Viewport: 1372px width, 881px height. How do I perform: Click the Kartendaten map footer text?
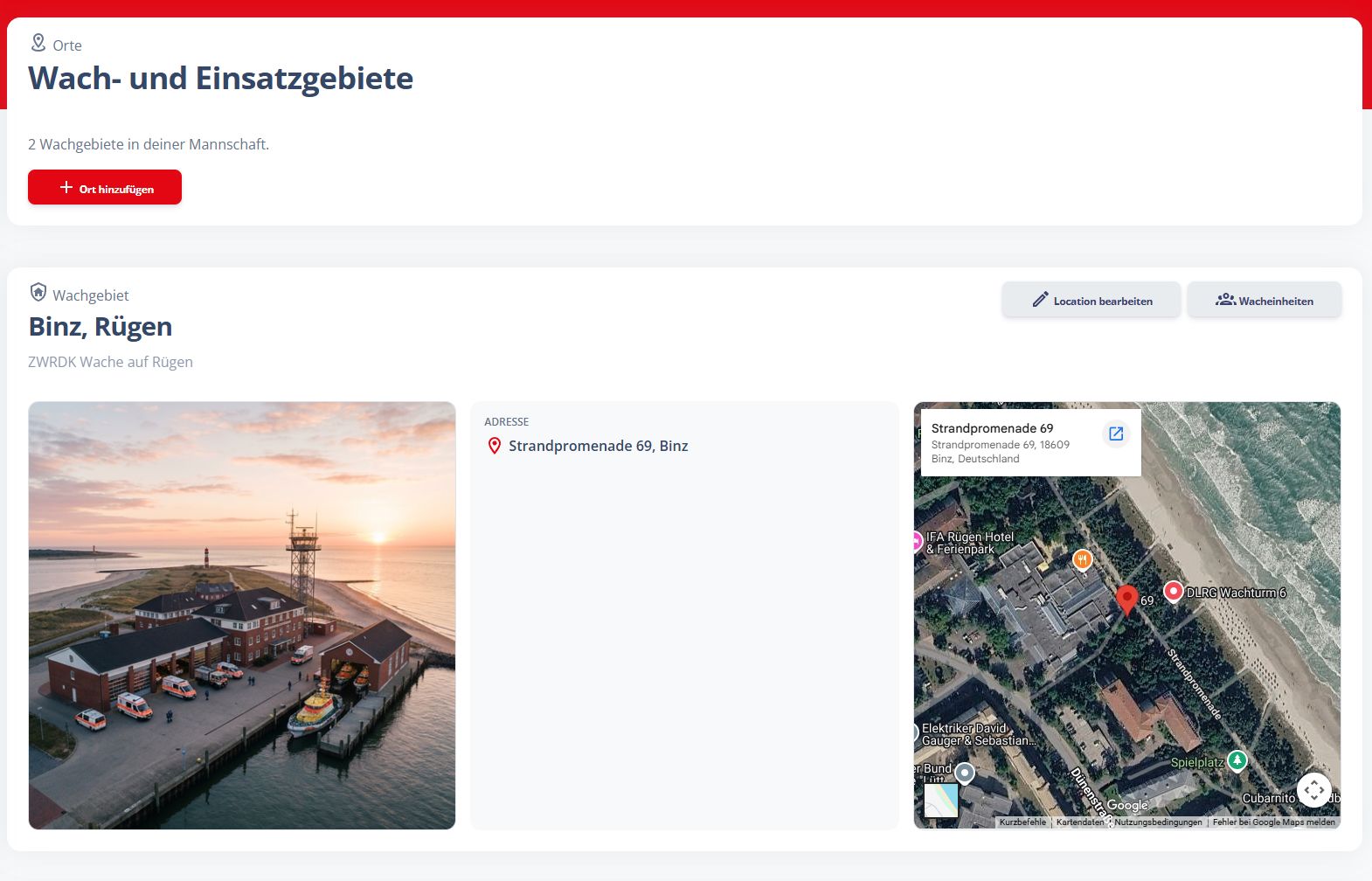pyautogui.click(x=1080, y=822)
